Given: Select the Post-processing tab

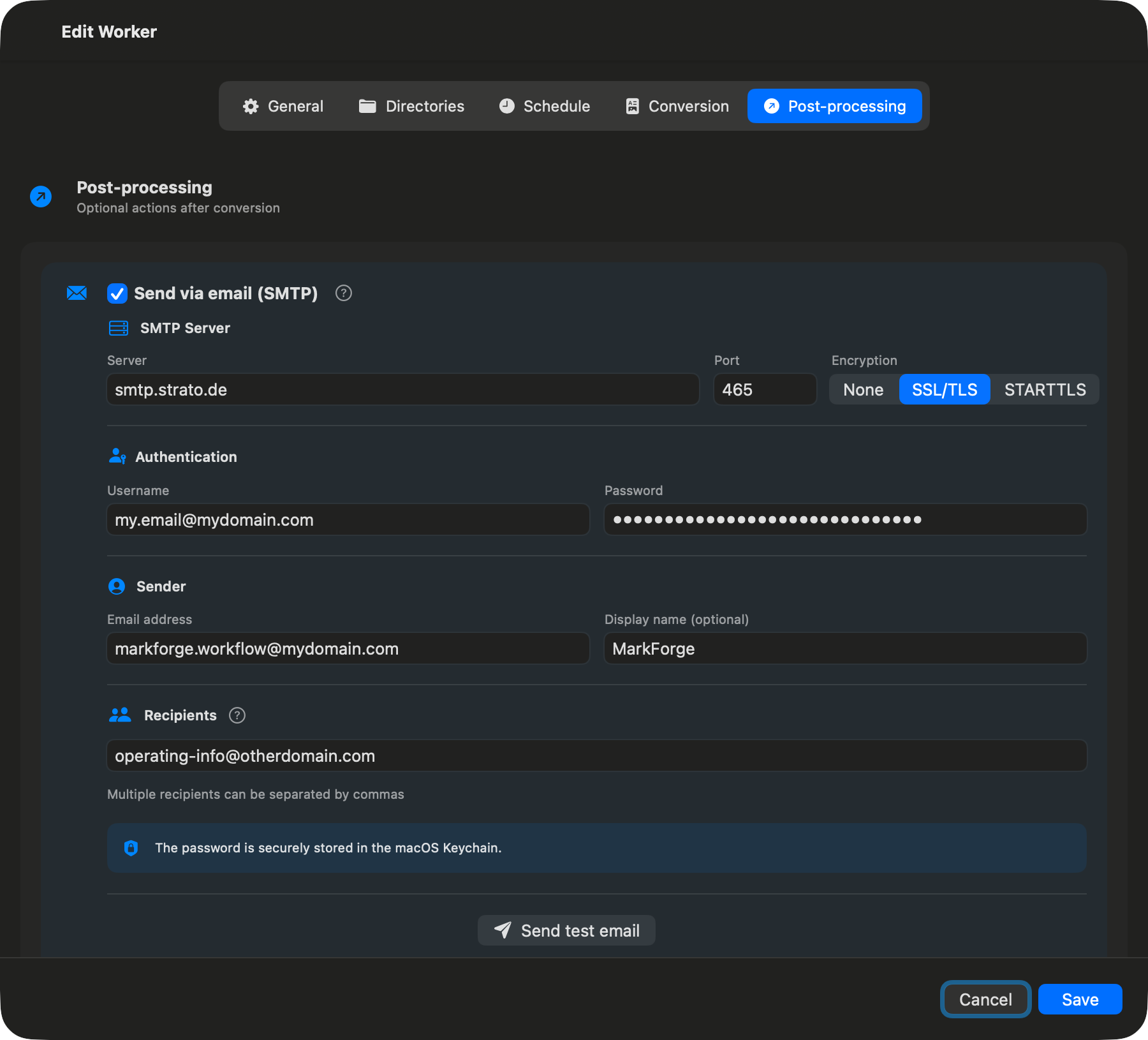Looking at the screenshot, I should point(834,106).
